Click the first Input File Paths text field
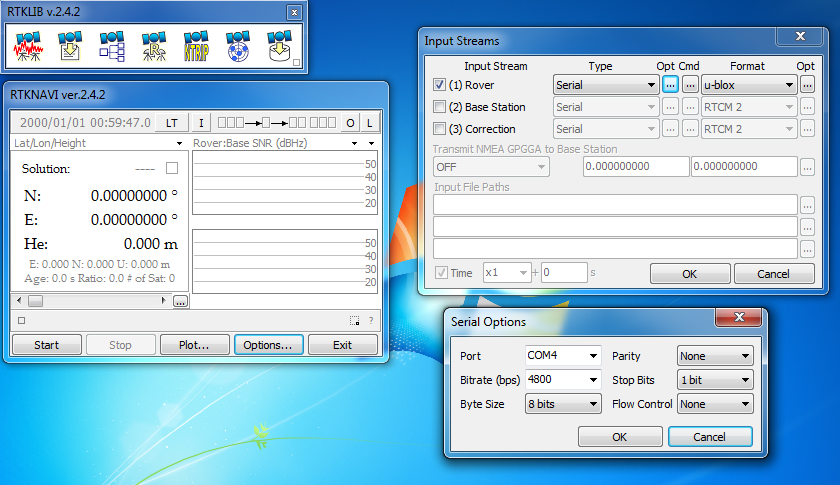Screen dimensions: 840x485 [x=614, y=205]
